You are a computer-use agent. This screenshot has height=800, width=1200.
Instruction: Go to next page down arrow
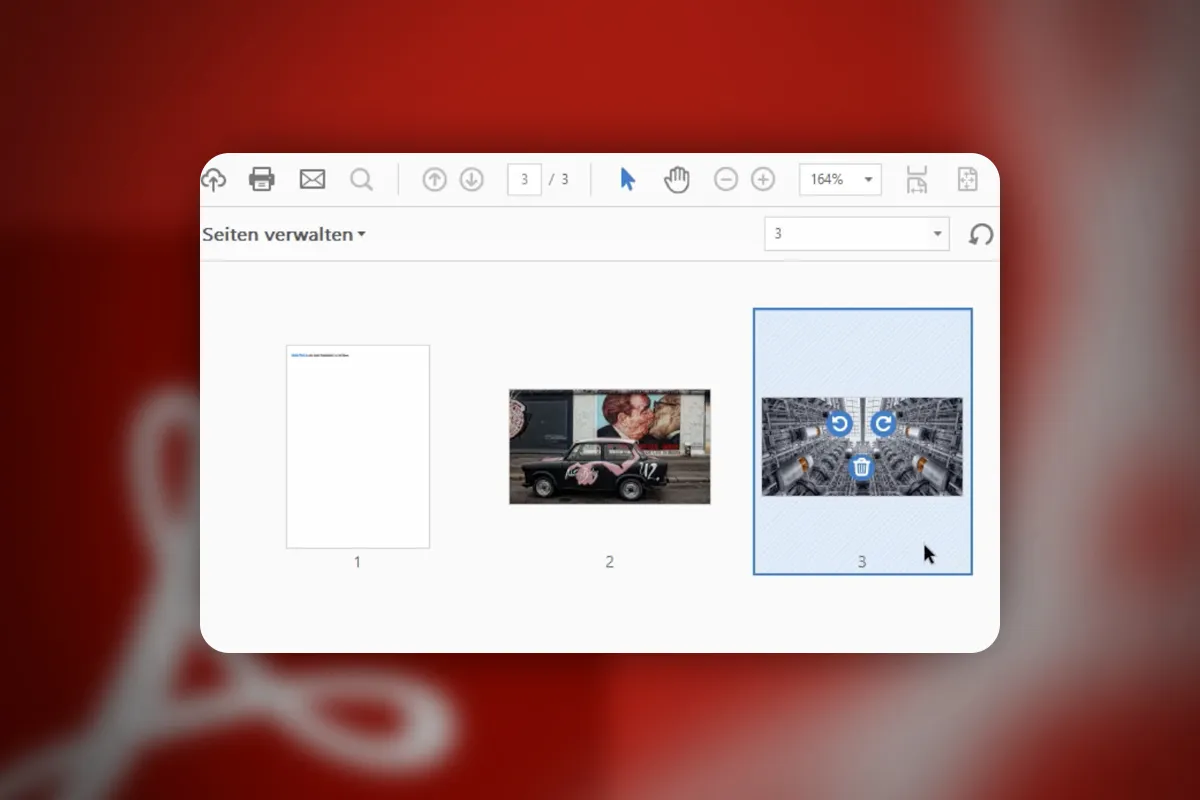tap(471, 179)
